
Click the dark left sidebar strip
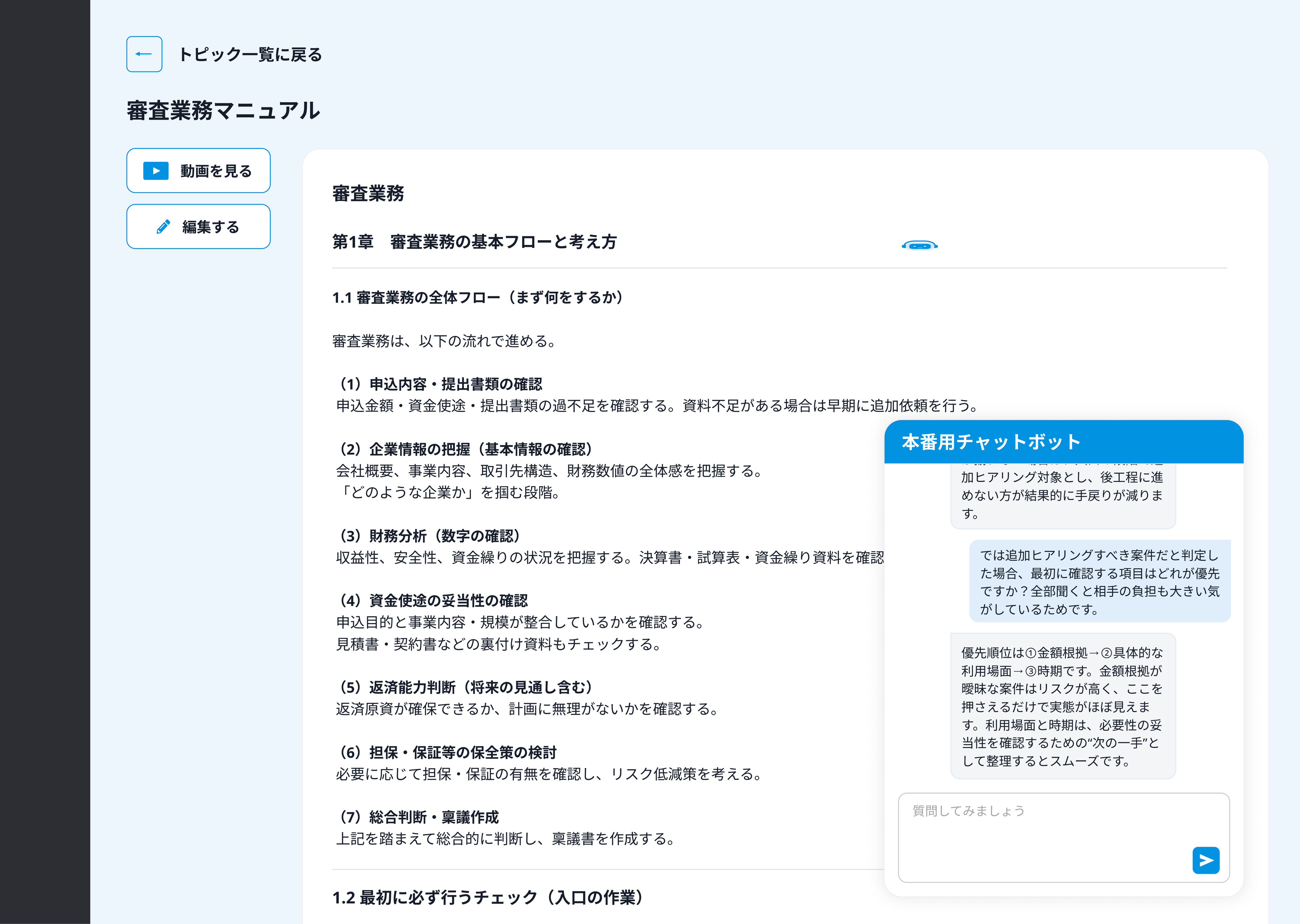tap(44, 462)
